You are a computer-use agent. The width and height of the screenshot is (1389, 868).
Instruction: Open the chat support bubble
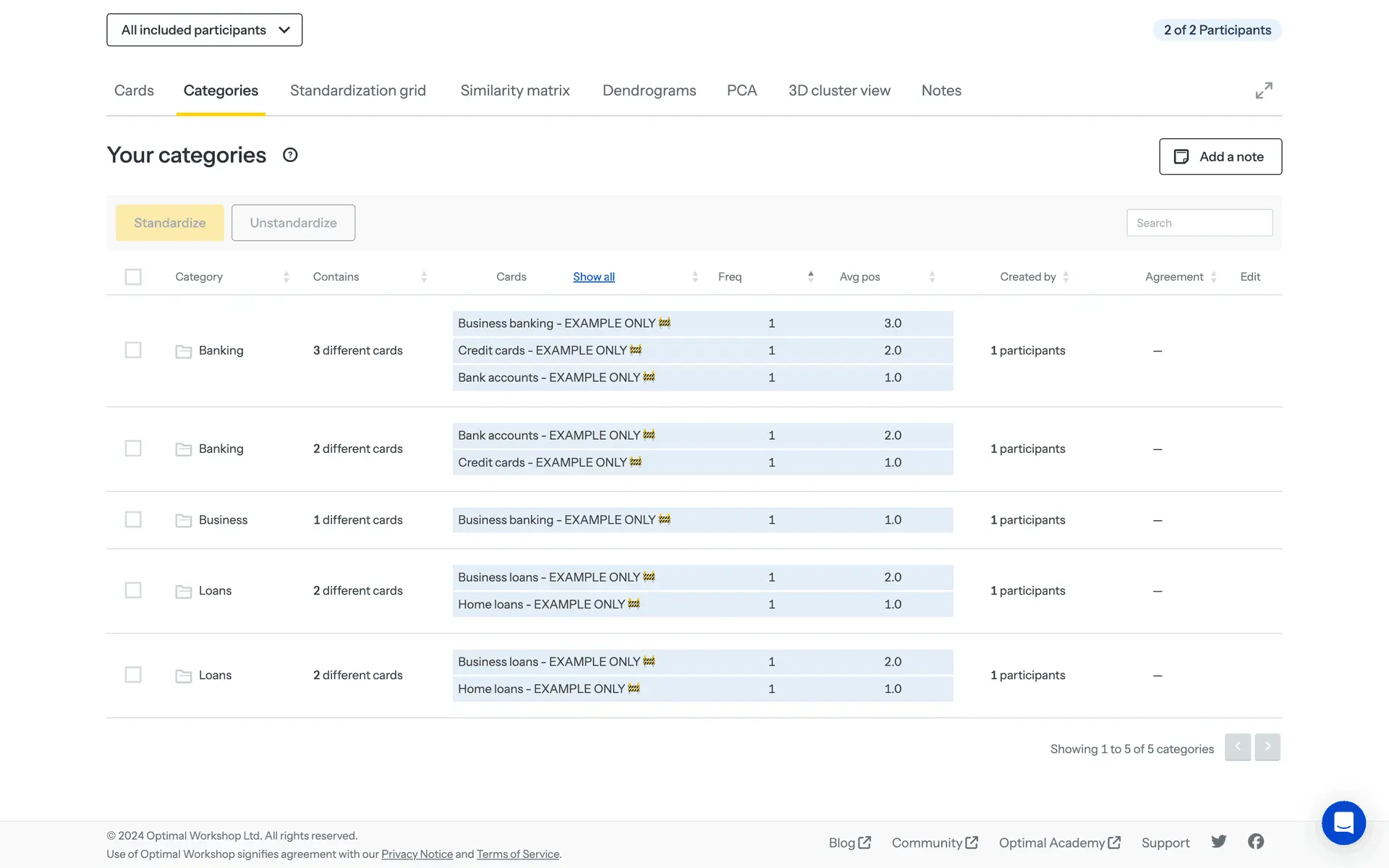(1343, 822)
